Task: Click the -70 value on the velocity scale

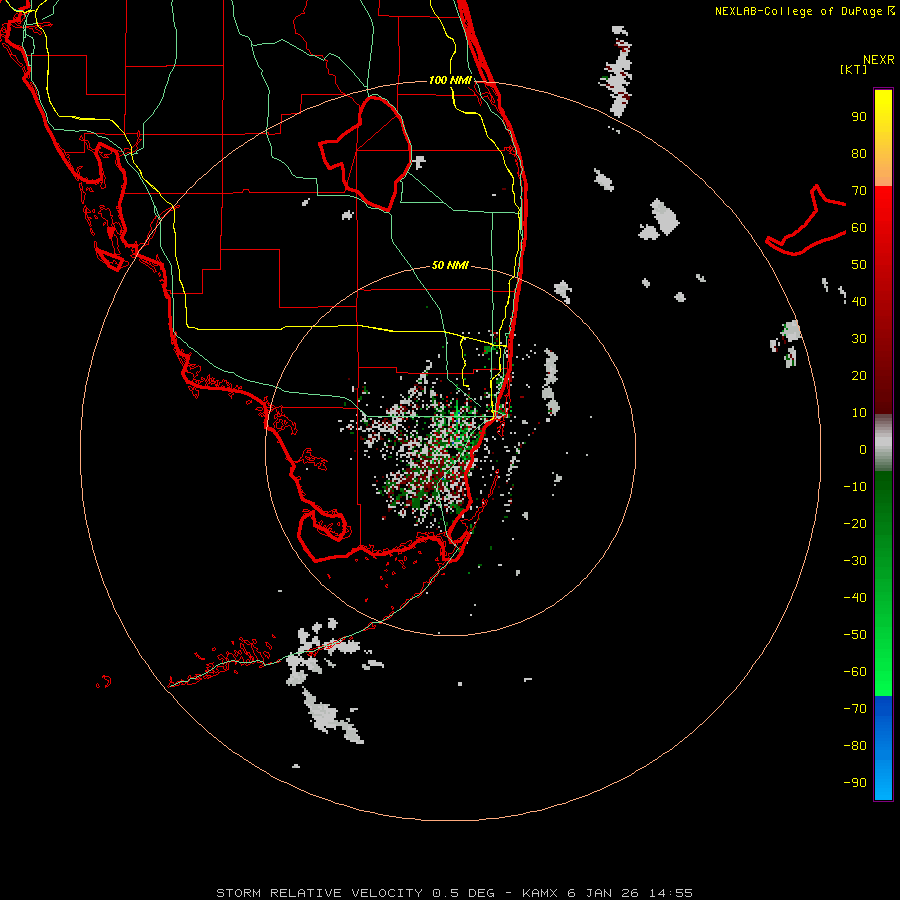Action: coord(855,709)
